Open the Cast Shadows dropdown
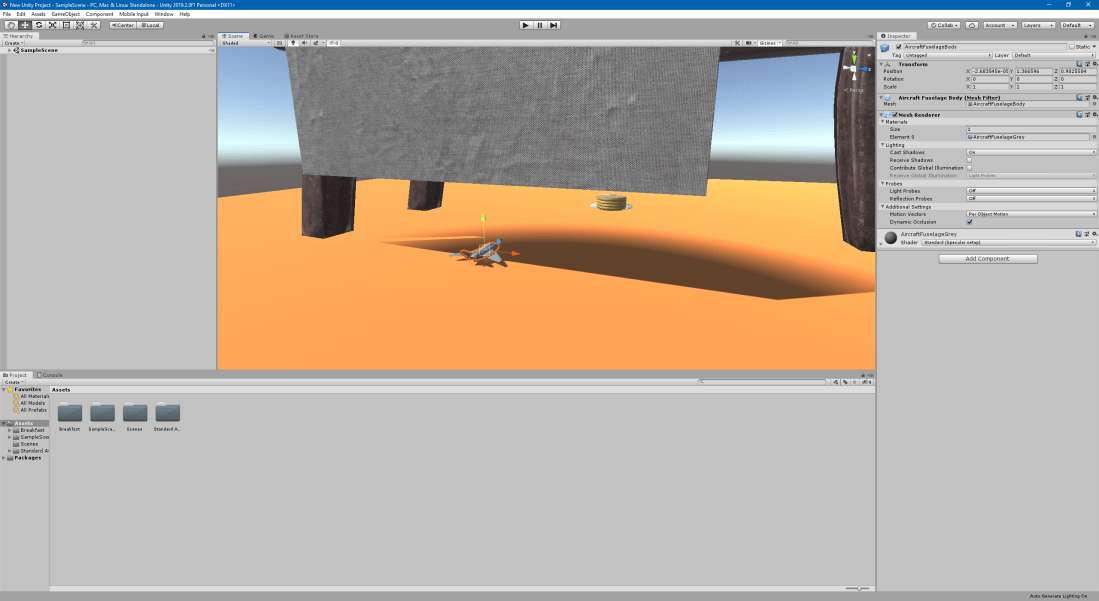The width and height of the screenshot is (1099, 601). tap(1030, 152)
